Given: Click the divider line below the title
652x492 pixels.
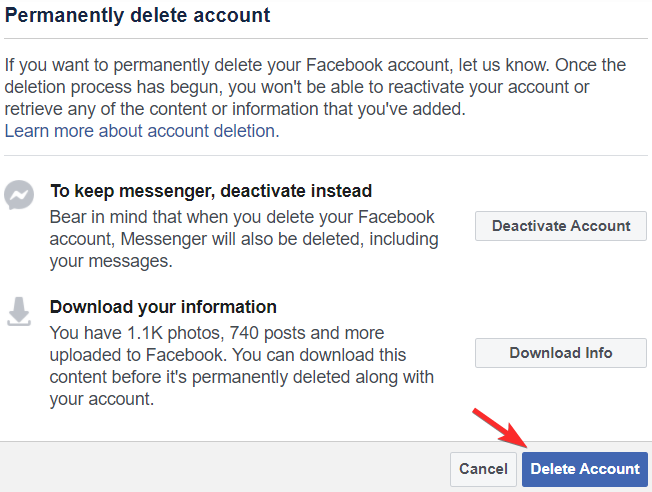Looking at the screenshot, I should (x=325, y=40).
